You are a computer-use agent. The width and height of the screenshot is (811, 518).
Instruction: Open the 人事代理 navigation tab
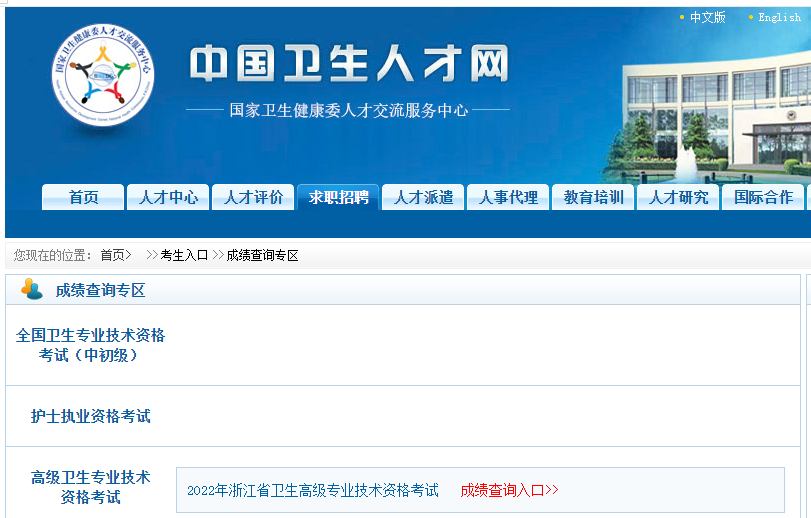point(508,197)
